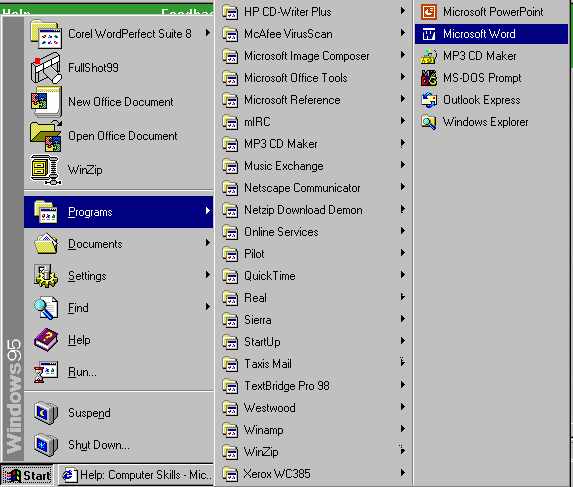Viewport: 573px width, 487px height.
Task: Click the New Office Document icon
Action: point(46,102)
